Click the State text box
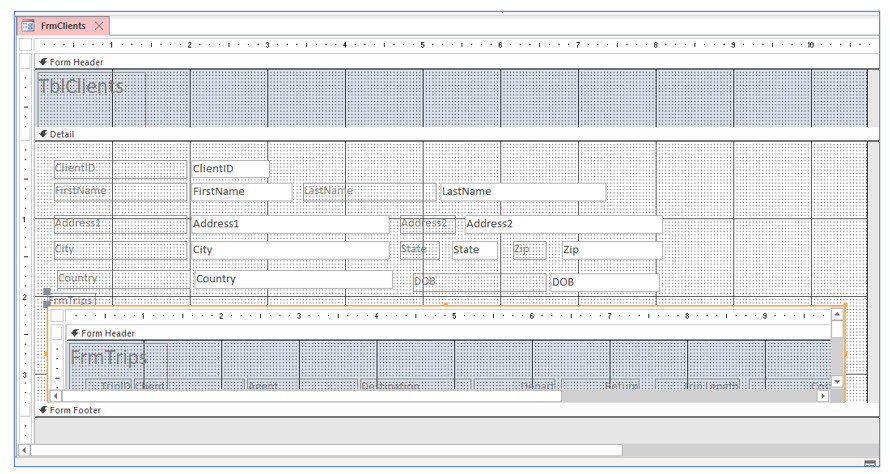890x474 pixels. coord(475,250)
